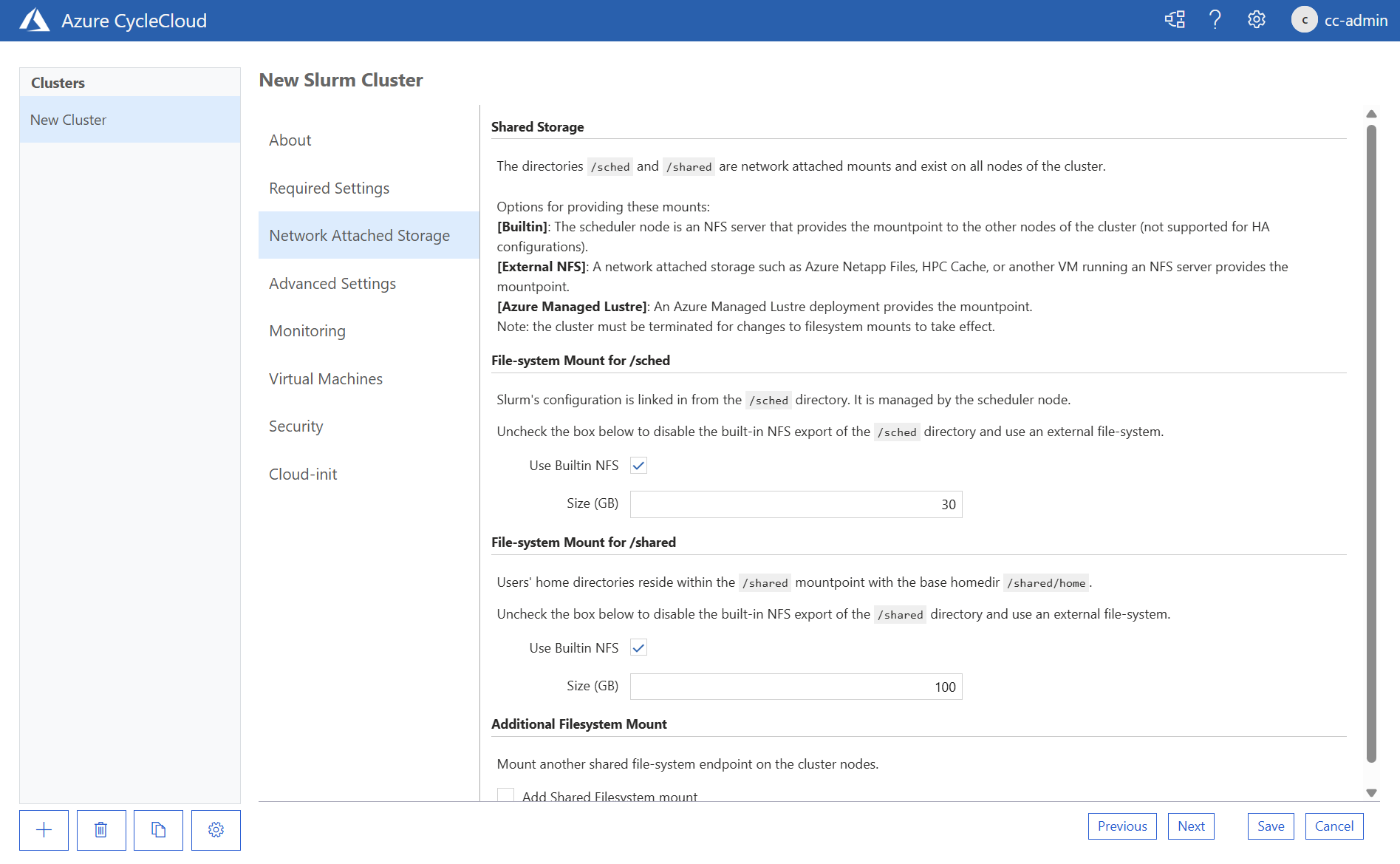1400x864 pixels.
Task: Click the Azure CycleCloud title text
Action: (134, 21)
